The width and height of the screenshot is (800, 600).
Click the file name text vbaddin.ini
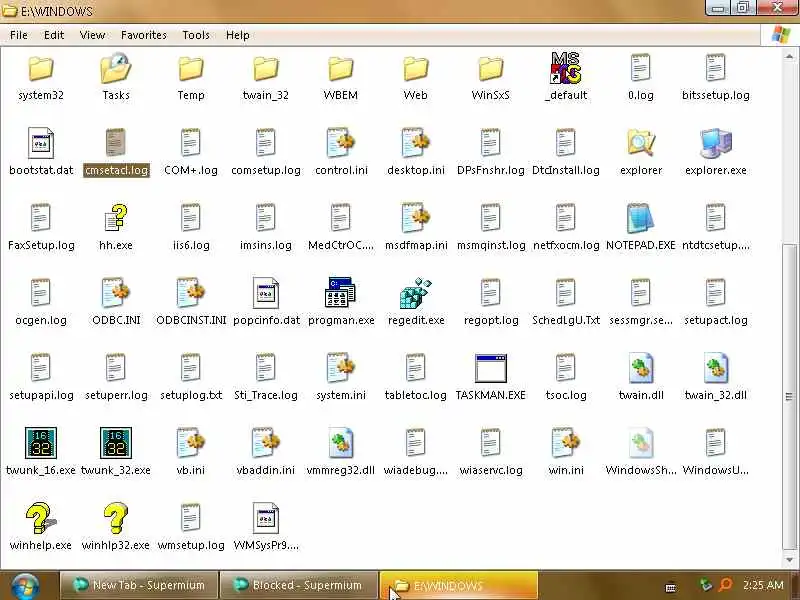266,470
